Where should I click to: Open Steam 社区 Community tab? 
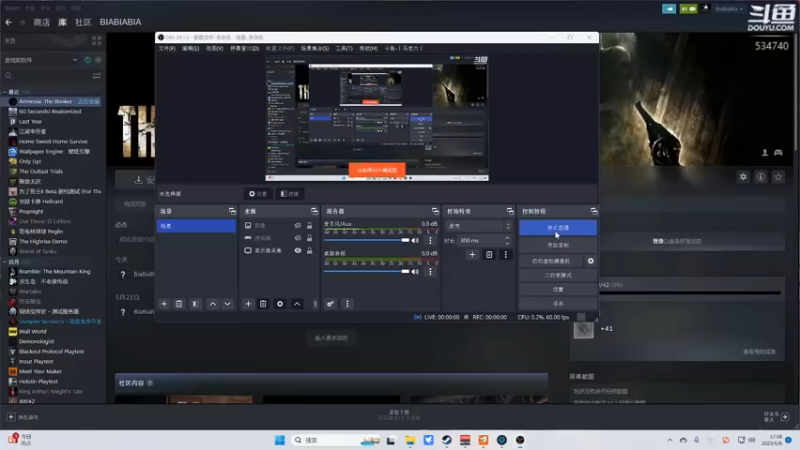point(83,22)
